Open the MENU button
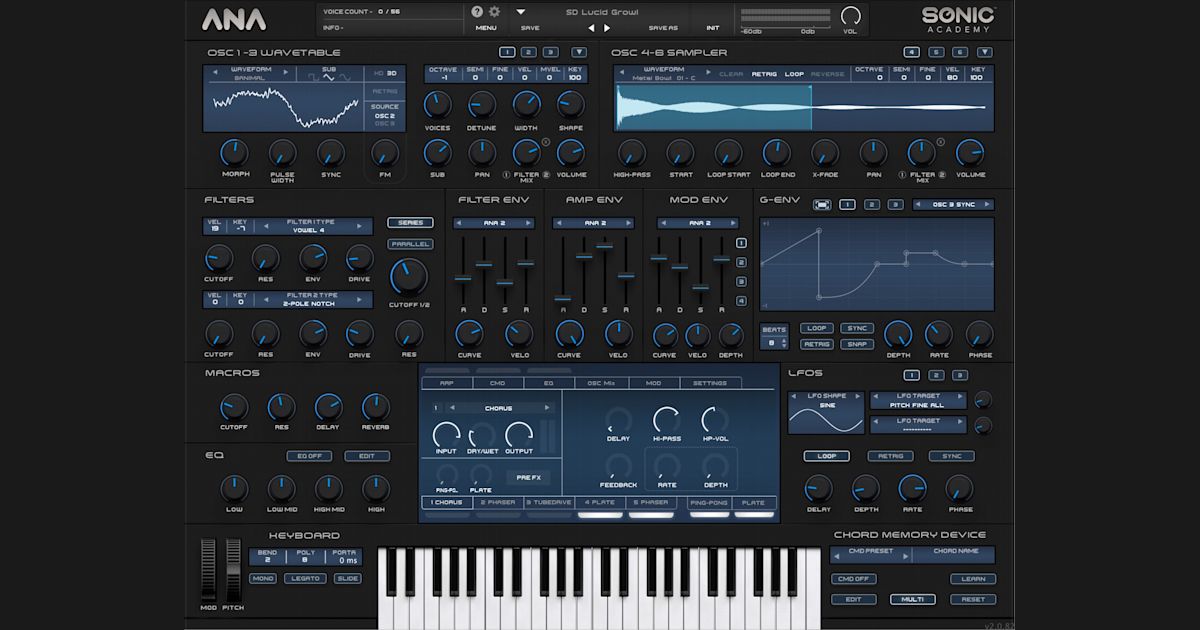Viewport: 1200px width, 630px height. (x=486, y=28)
